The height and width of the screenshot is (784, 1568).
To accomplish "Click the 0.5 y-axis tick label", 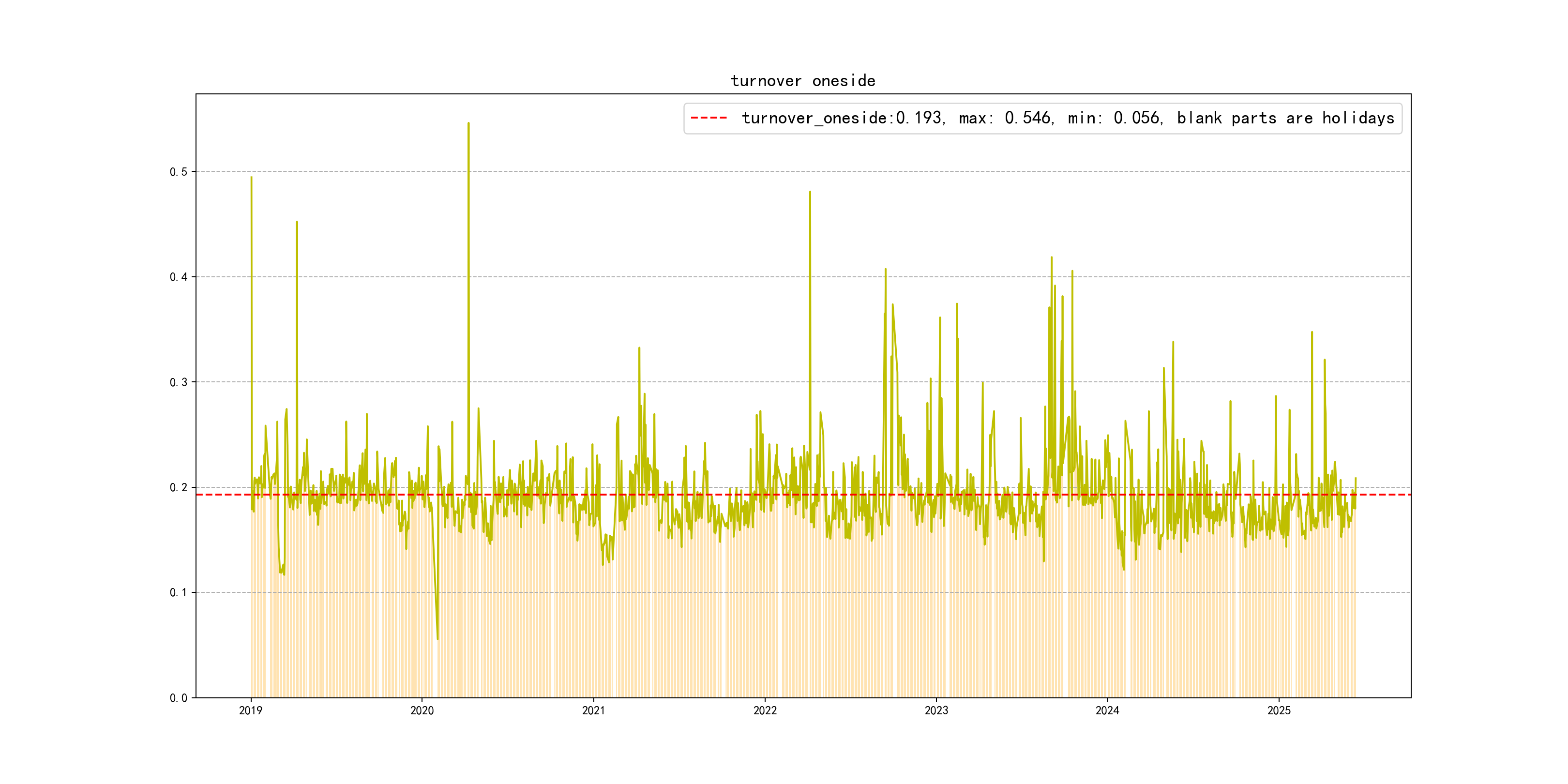I will click(179, 172).
